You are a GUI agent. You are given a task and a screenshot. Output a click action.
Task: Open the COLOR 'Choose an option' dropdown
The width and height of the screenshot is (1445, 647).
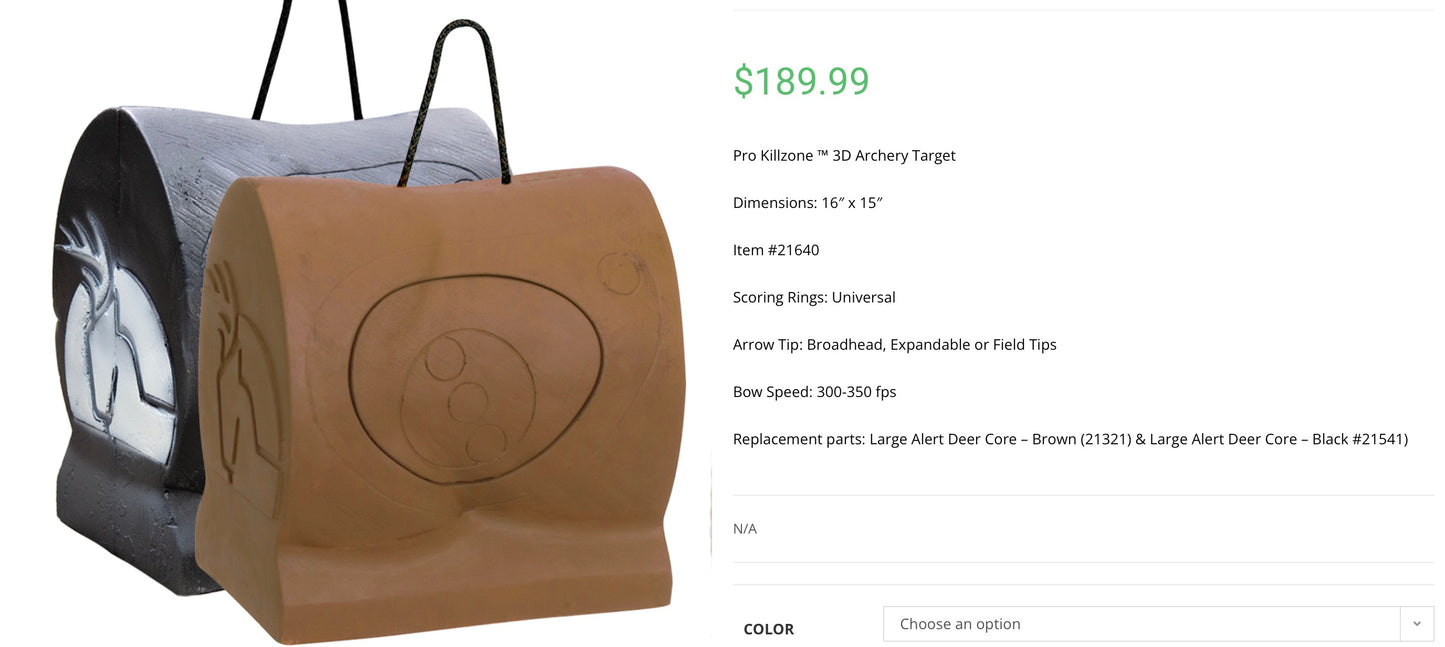tap(1140, 624)
